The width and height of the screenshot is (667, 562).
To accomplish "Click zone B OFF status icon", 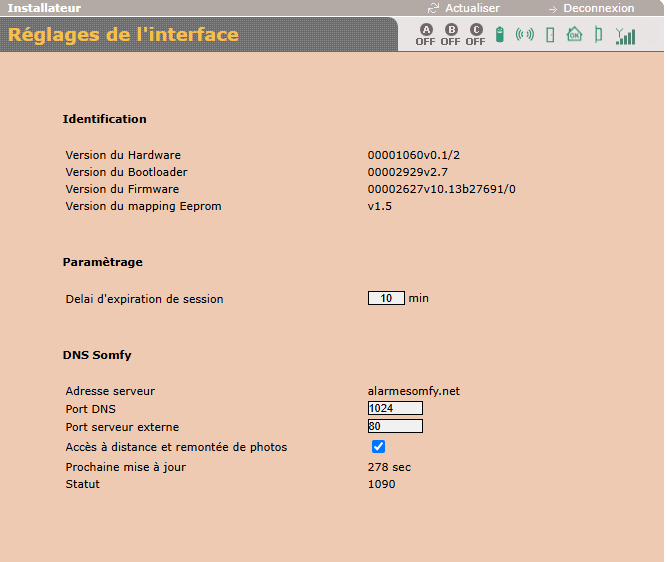I will [x=451, y=35].
